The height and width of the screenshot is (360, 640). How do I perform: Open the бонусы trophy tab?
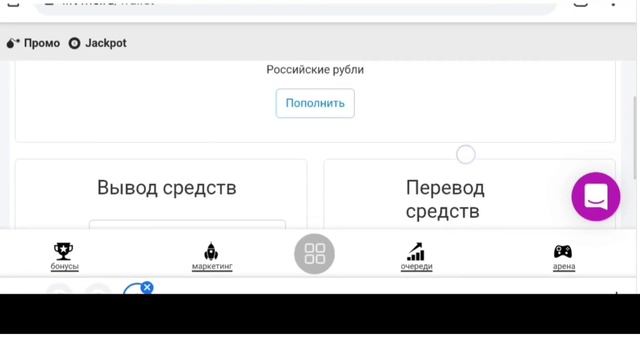tap(64, 256)
